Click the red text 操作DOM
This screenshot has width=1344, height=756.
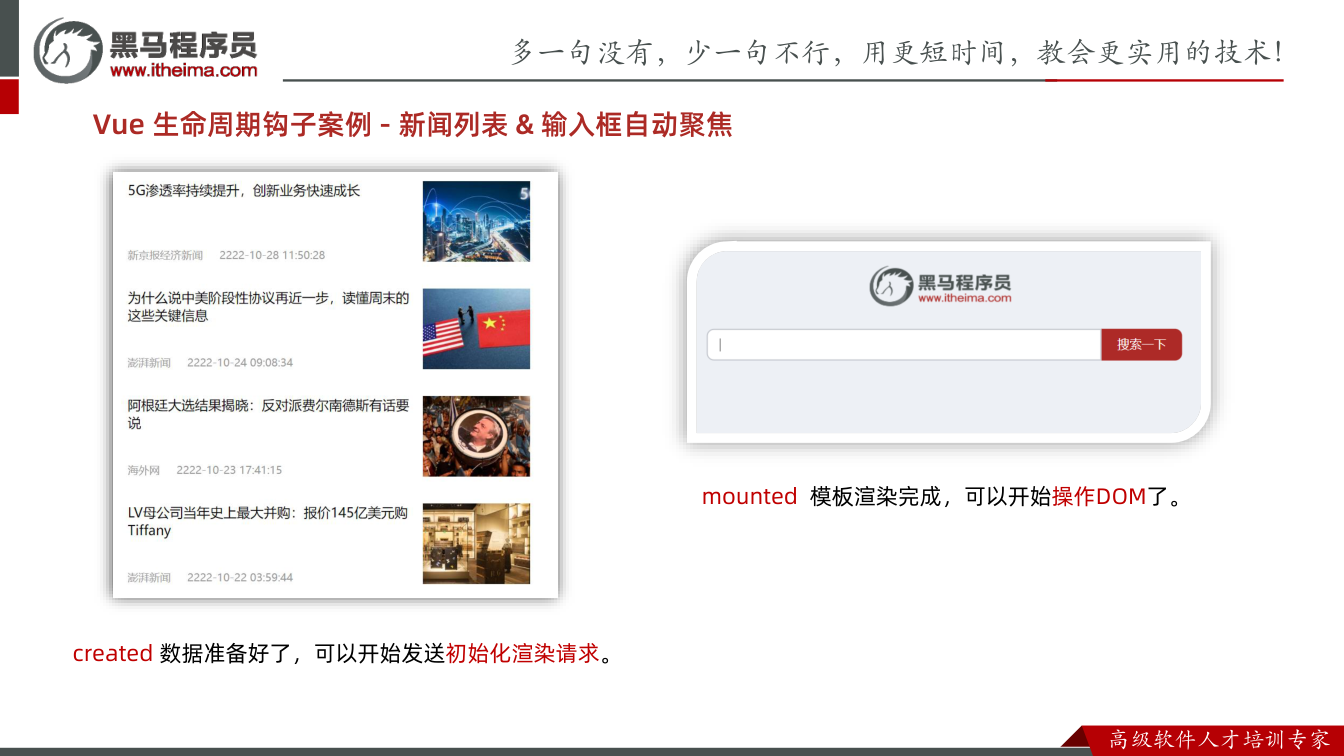pos(1099,496)
